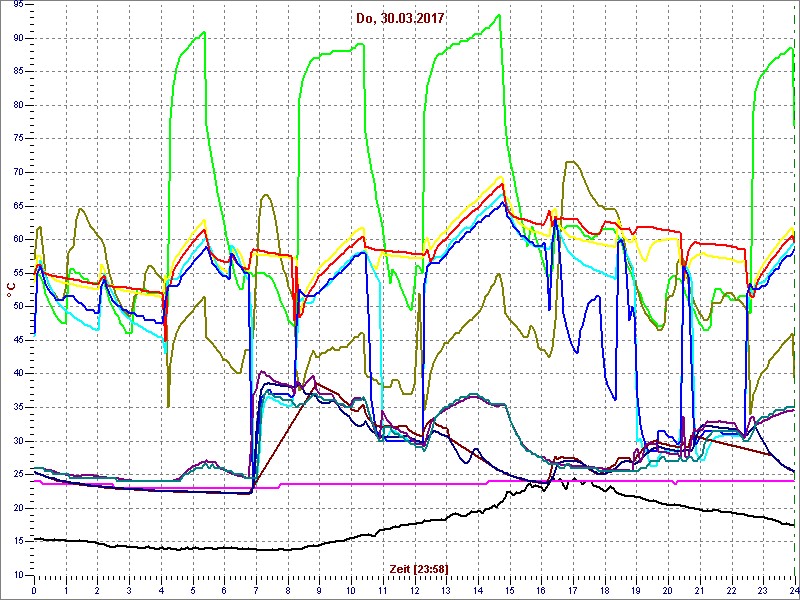The height and width of the screenshot is (600, 800).
Task: Click hour 5 on the time axis
Action: point(193,590)
